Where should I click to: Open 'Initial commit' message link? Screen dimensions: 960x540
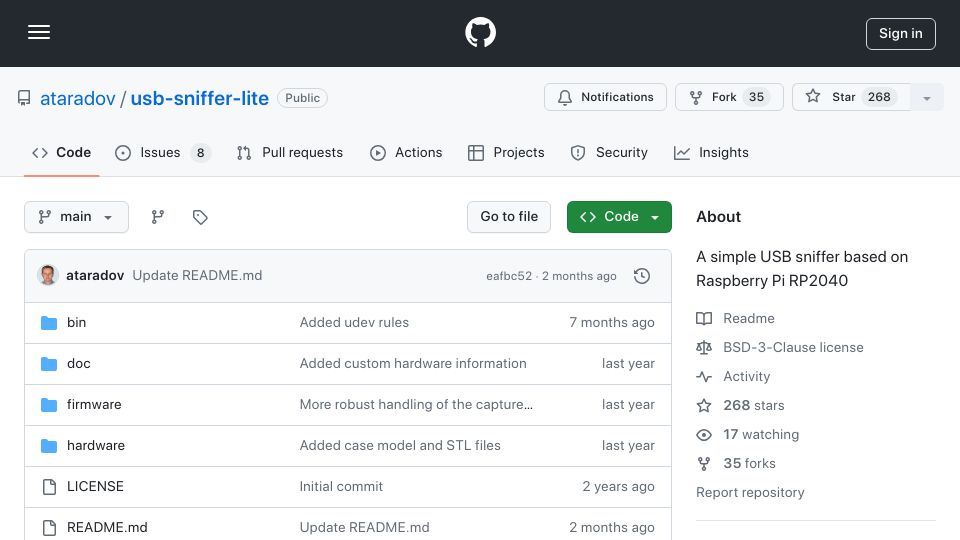[x=341, y=487]
